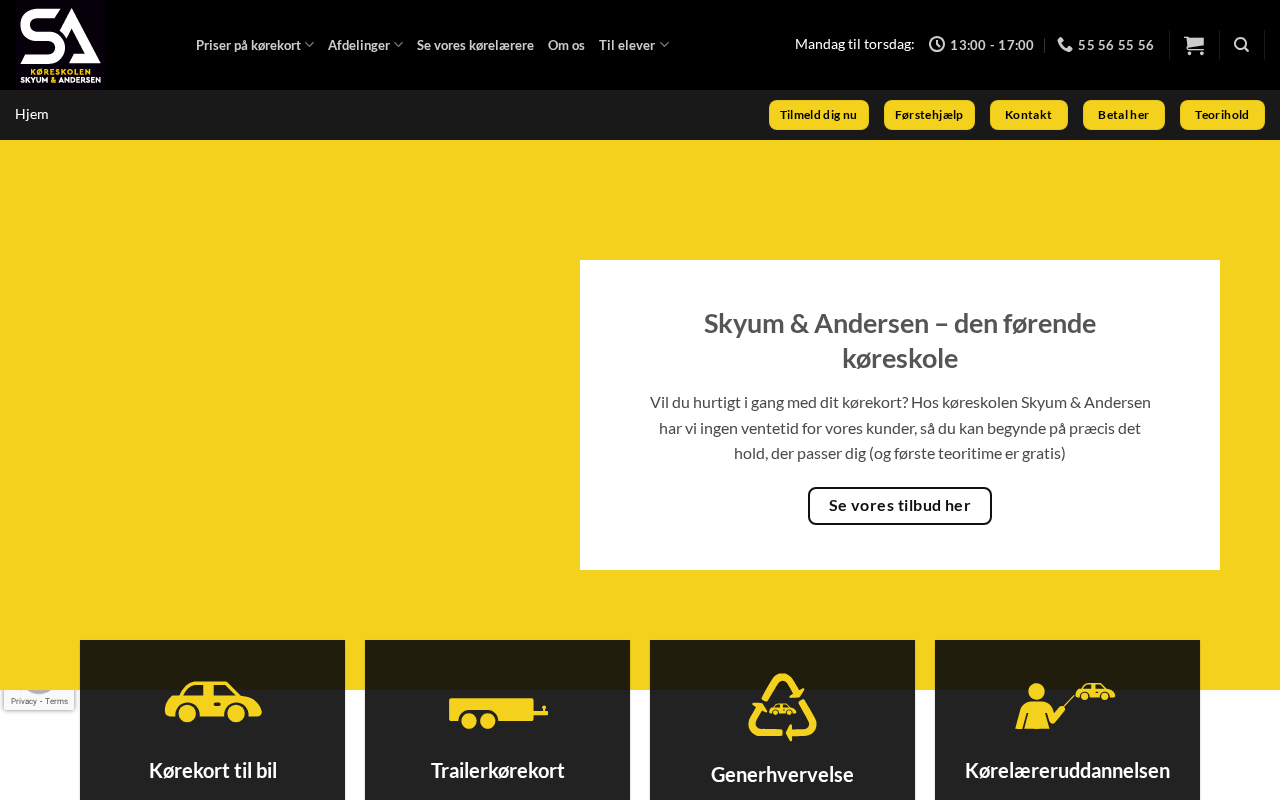Select the car icon for Kørekort til bil
The height and width of the screenshot is (800, 1280).
[x=213, y=701]
